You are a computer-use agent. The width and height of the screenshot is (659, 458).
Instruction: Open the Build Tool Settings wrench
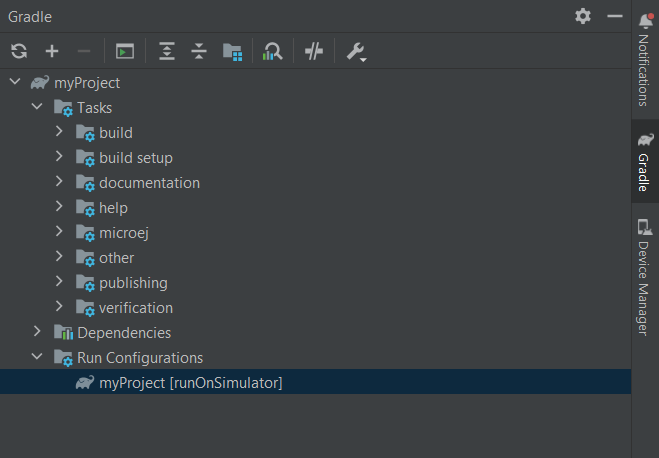pos(355,52)
